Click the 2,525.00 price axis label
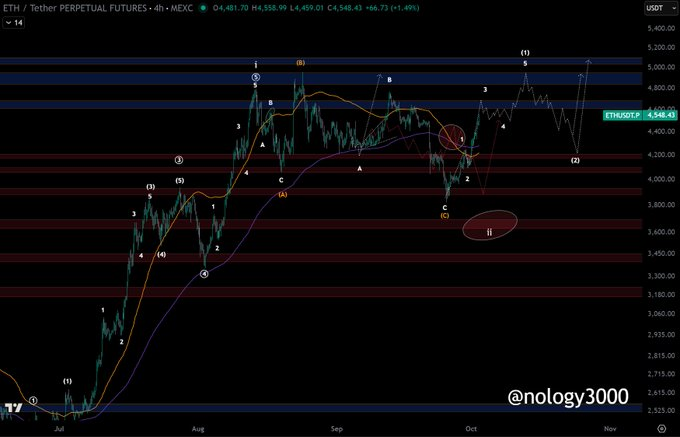Image resolution: width=680 pixels, height=437 pixels. click(661, 410)
